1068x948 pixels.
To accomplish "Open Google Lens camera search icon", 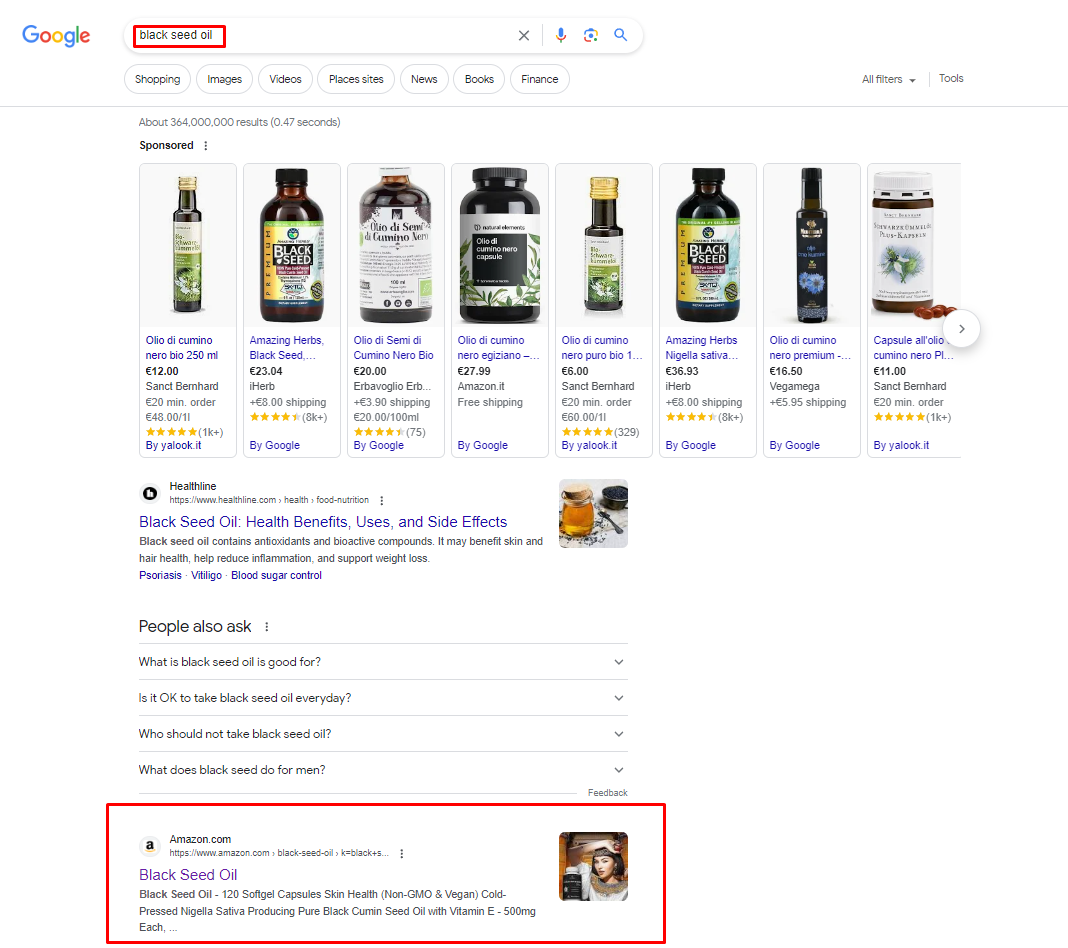I will click(591, 35).
